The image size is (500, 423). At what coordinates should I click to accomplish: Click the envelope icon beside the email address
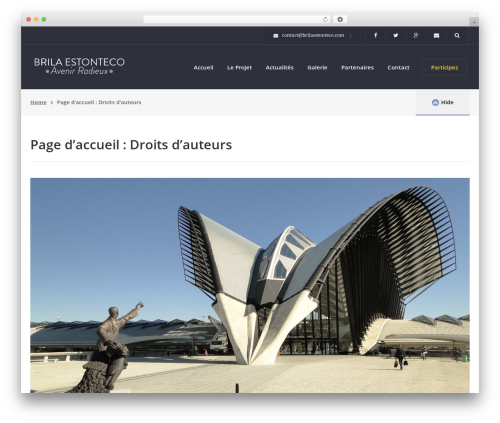pos(276,36)
